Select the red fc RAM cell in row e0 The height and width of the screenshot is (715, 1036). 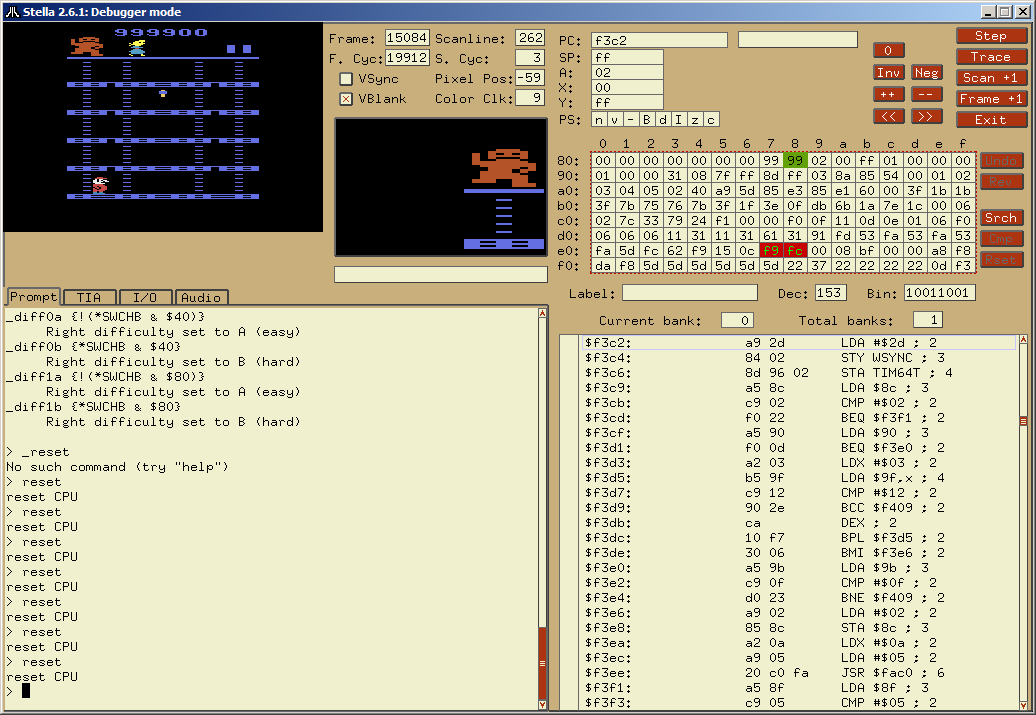pyautogui.click(x=795, y=251)
